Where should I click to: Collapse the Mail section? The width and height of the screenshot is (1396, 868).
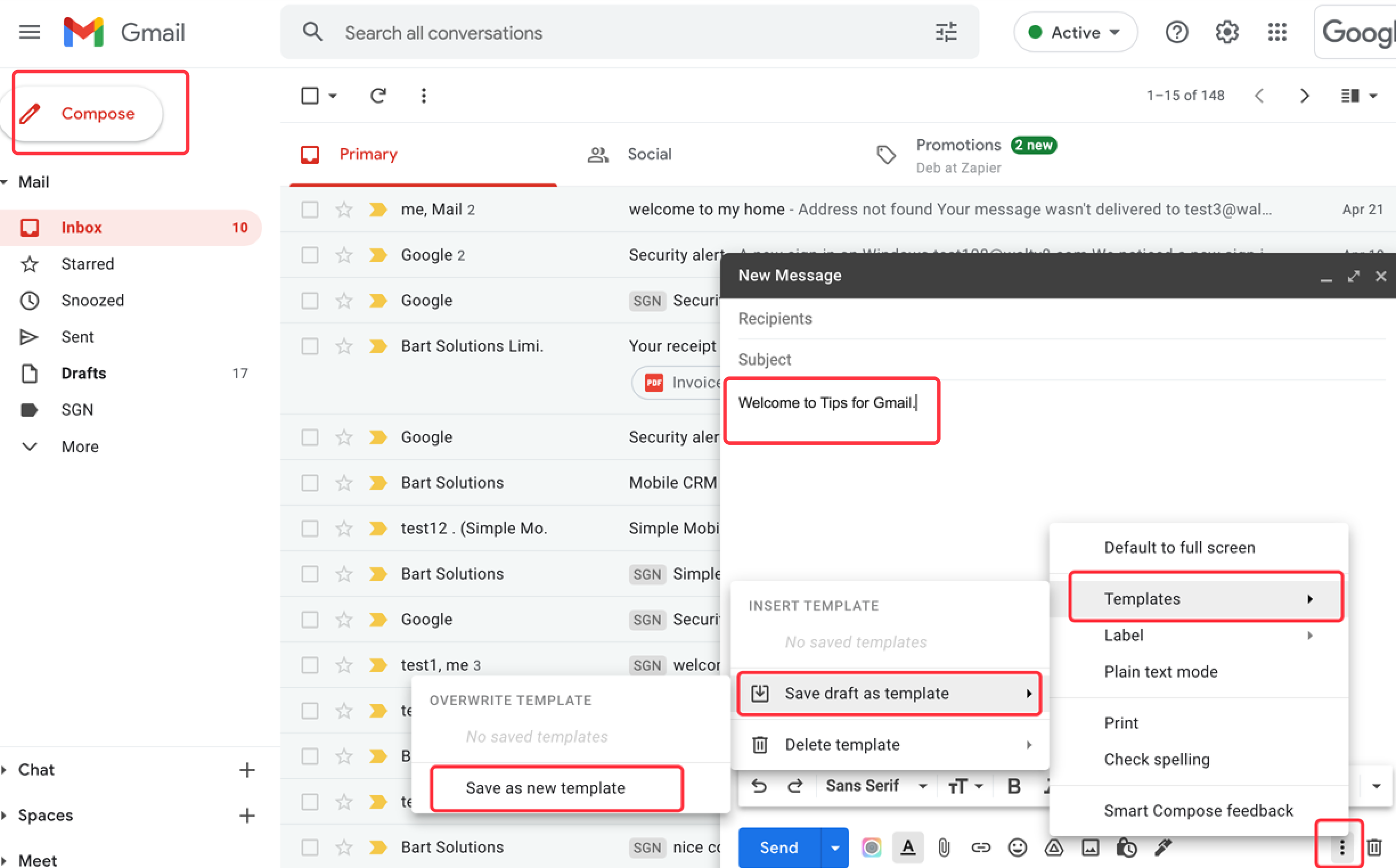[x=5, y=182]
